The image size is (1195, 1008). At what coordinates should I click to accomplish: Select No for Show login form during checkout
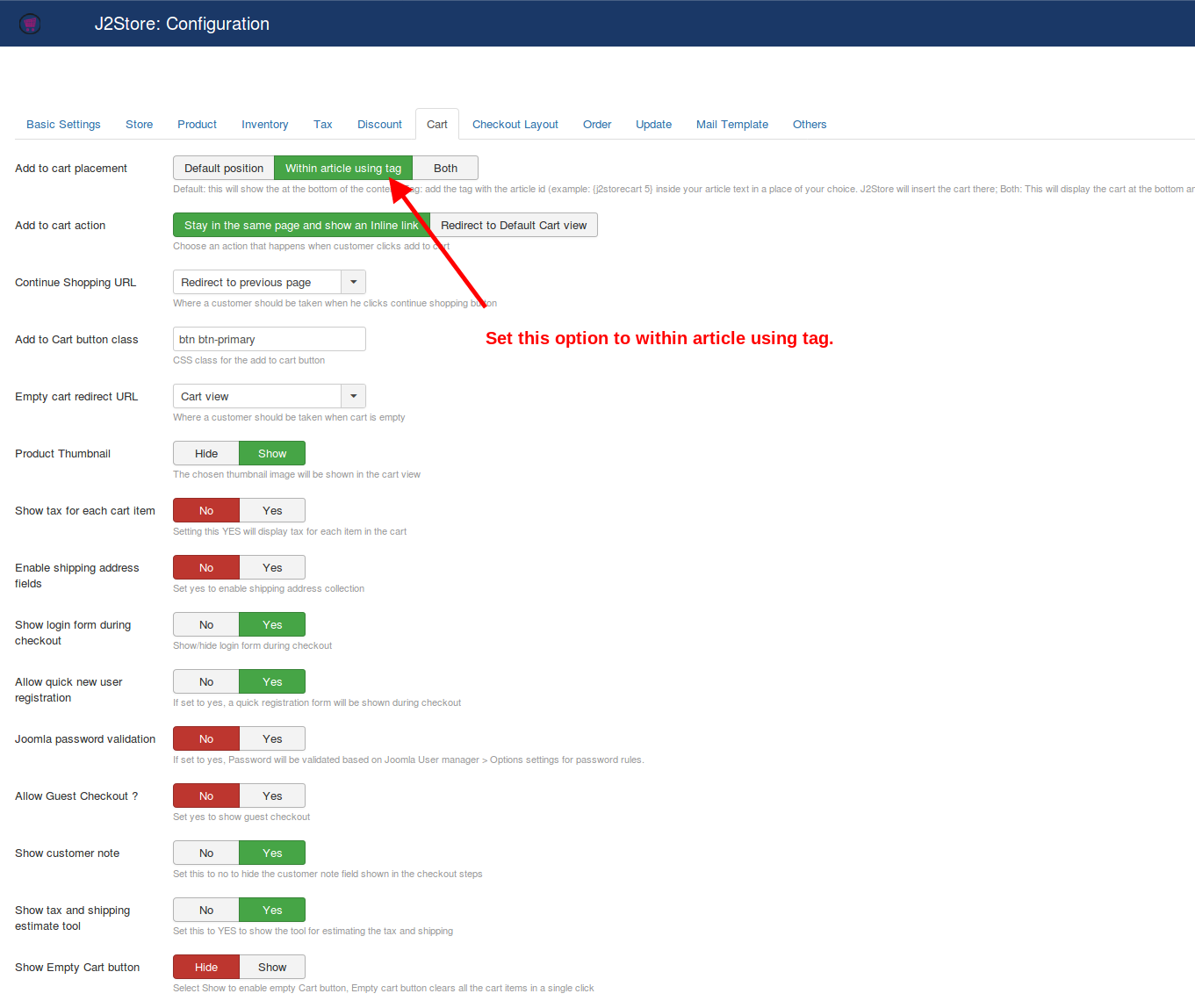point(206,625)
